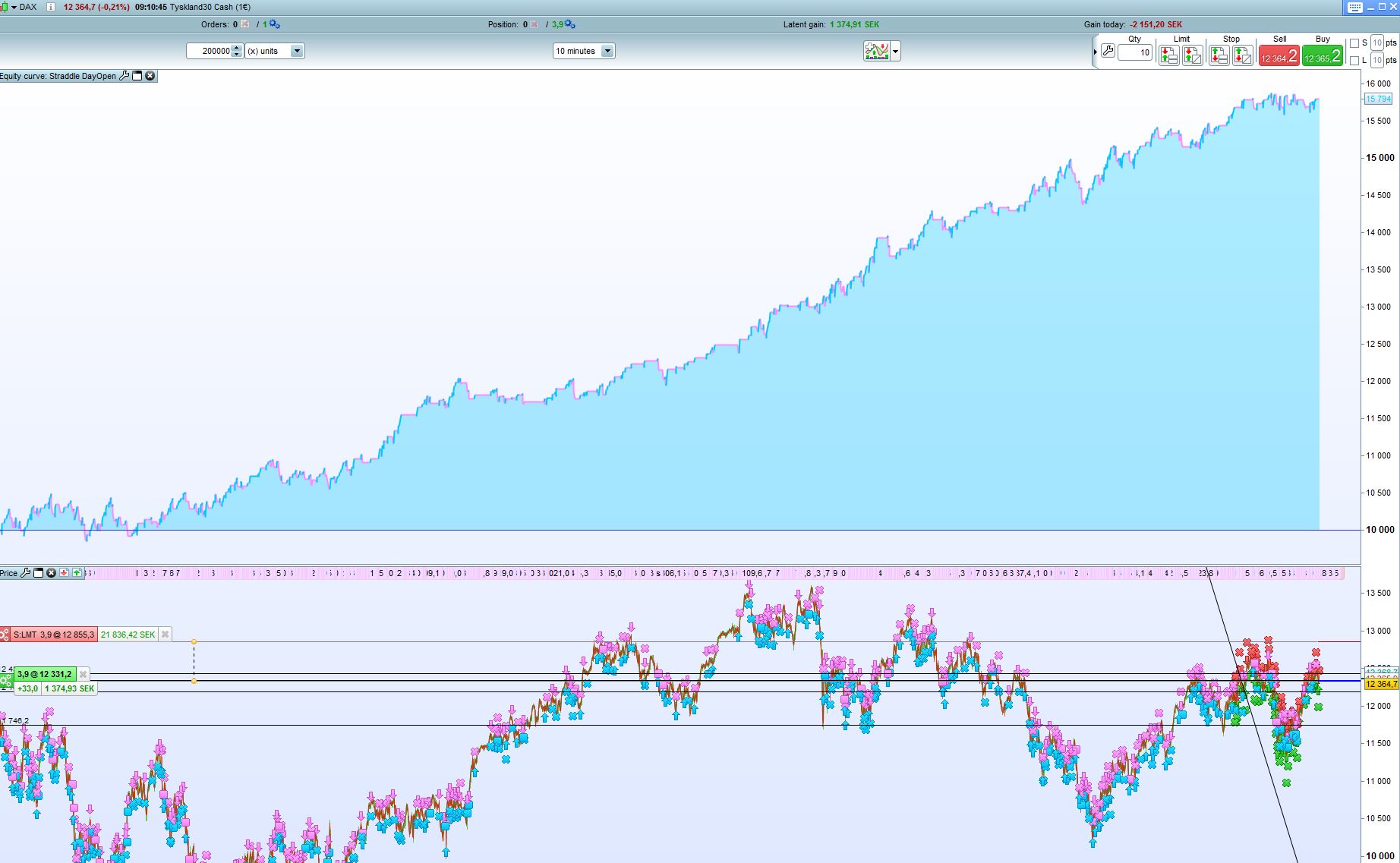1400x863 pixels.
Task: Click the green Buy 12 365,2 button
Action: 1323,55
